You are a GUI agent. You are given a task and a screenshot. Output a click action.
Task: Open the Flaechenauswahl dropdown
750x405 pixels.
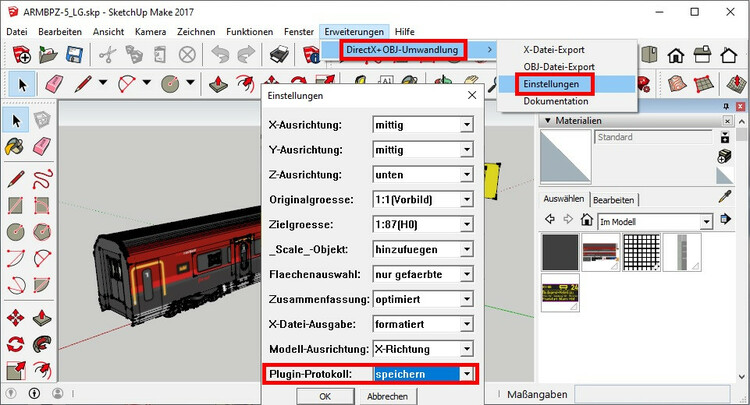[x=466, y=274]
